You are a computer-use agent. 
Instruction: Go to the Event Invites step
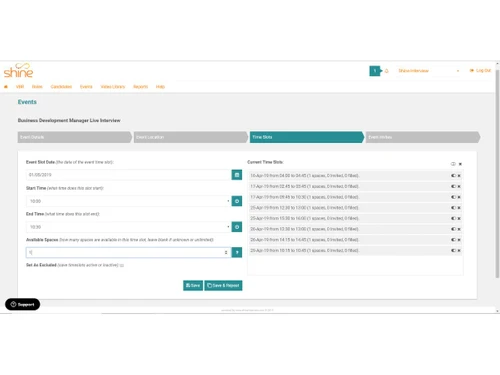point(423,137)
